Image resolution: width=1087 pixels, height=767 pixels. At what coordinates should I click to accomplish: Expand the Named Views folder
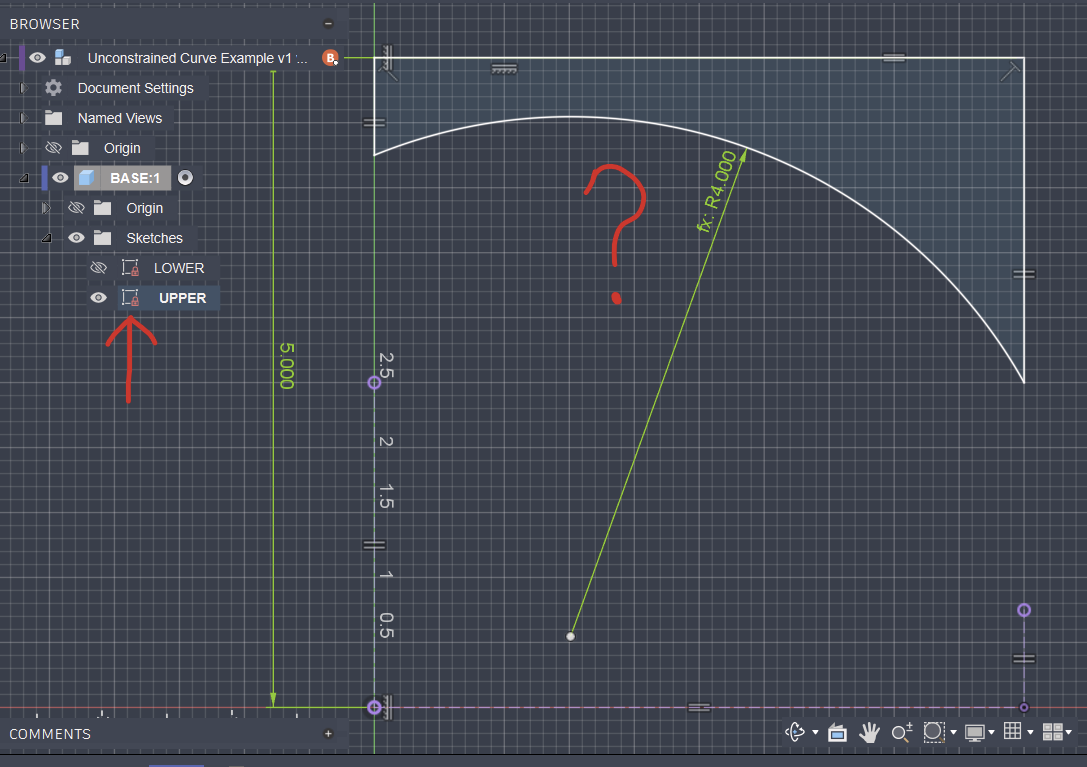click(x=23, y=118)
